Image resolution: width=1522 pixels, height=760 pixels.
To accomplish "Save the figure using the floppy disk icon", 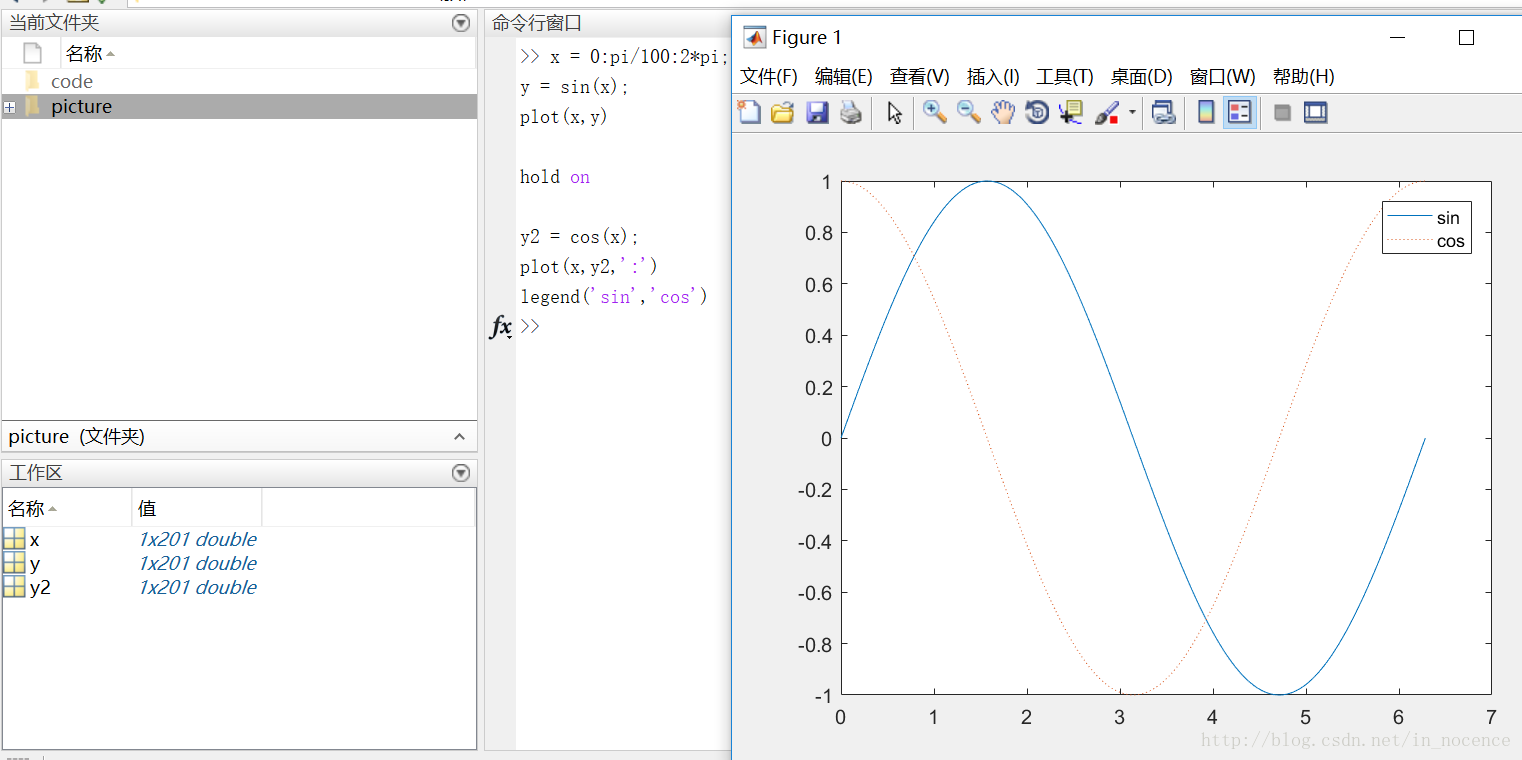I will (x=817, y=113).
